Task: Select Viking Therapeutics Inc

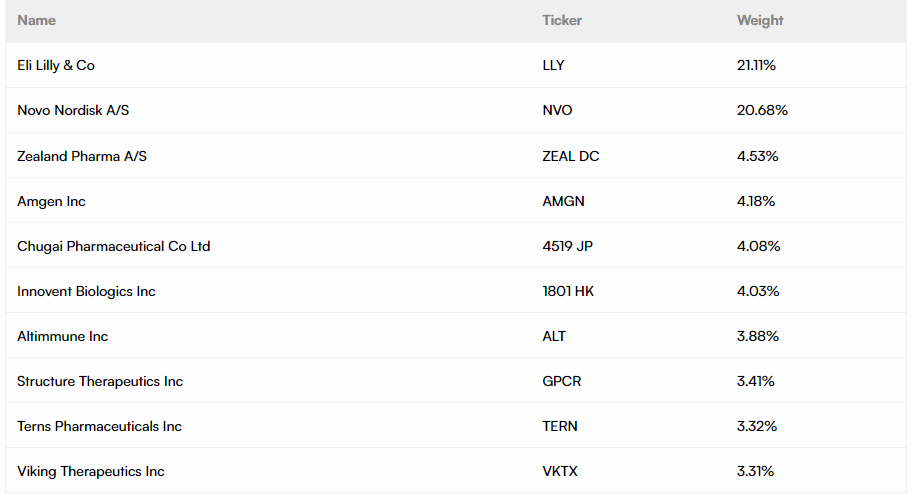Action: click(91, 471)
